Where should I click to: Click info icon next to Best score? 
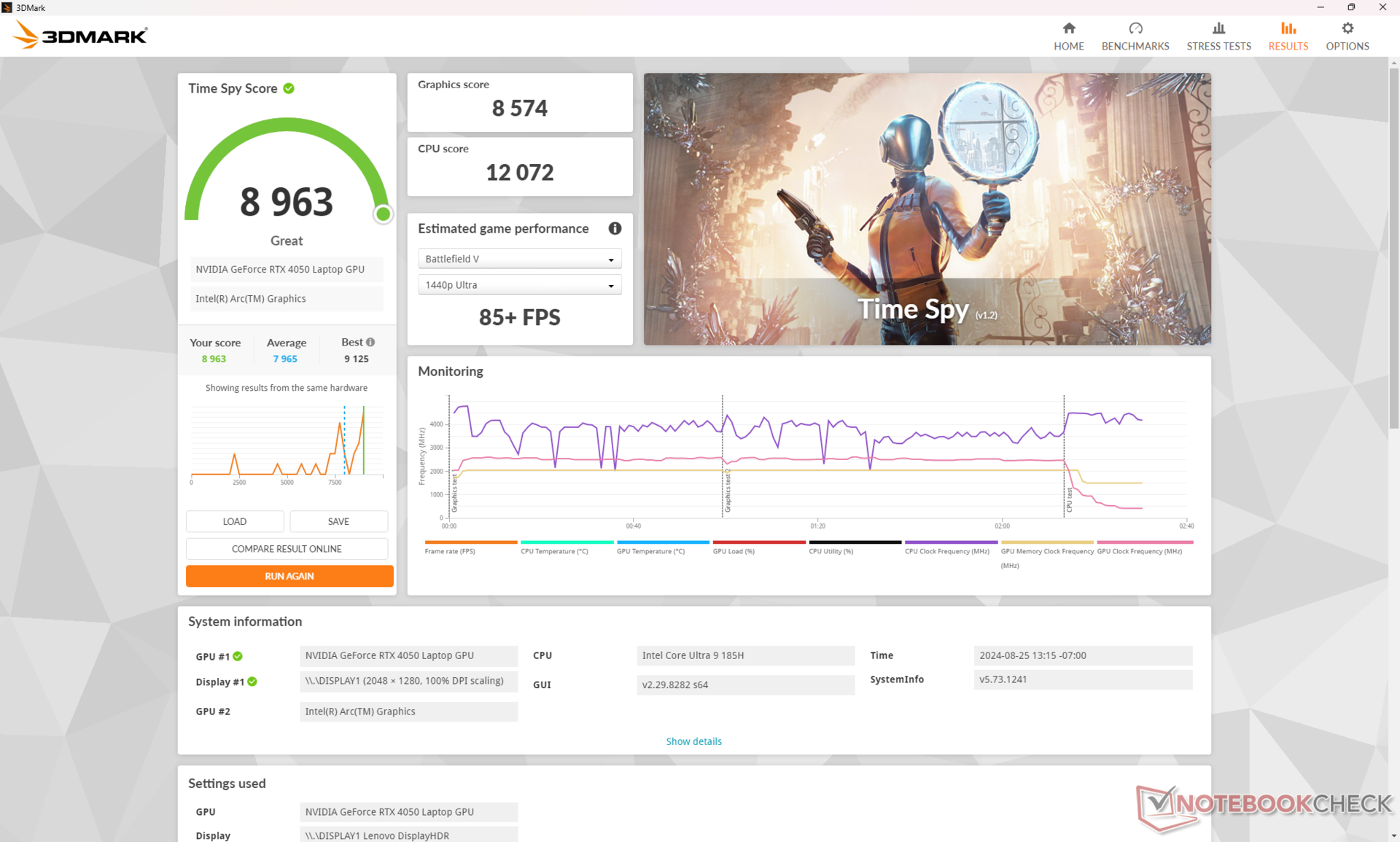point(370,342)
